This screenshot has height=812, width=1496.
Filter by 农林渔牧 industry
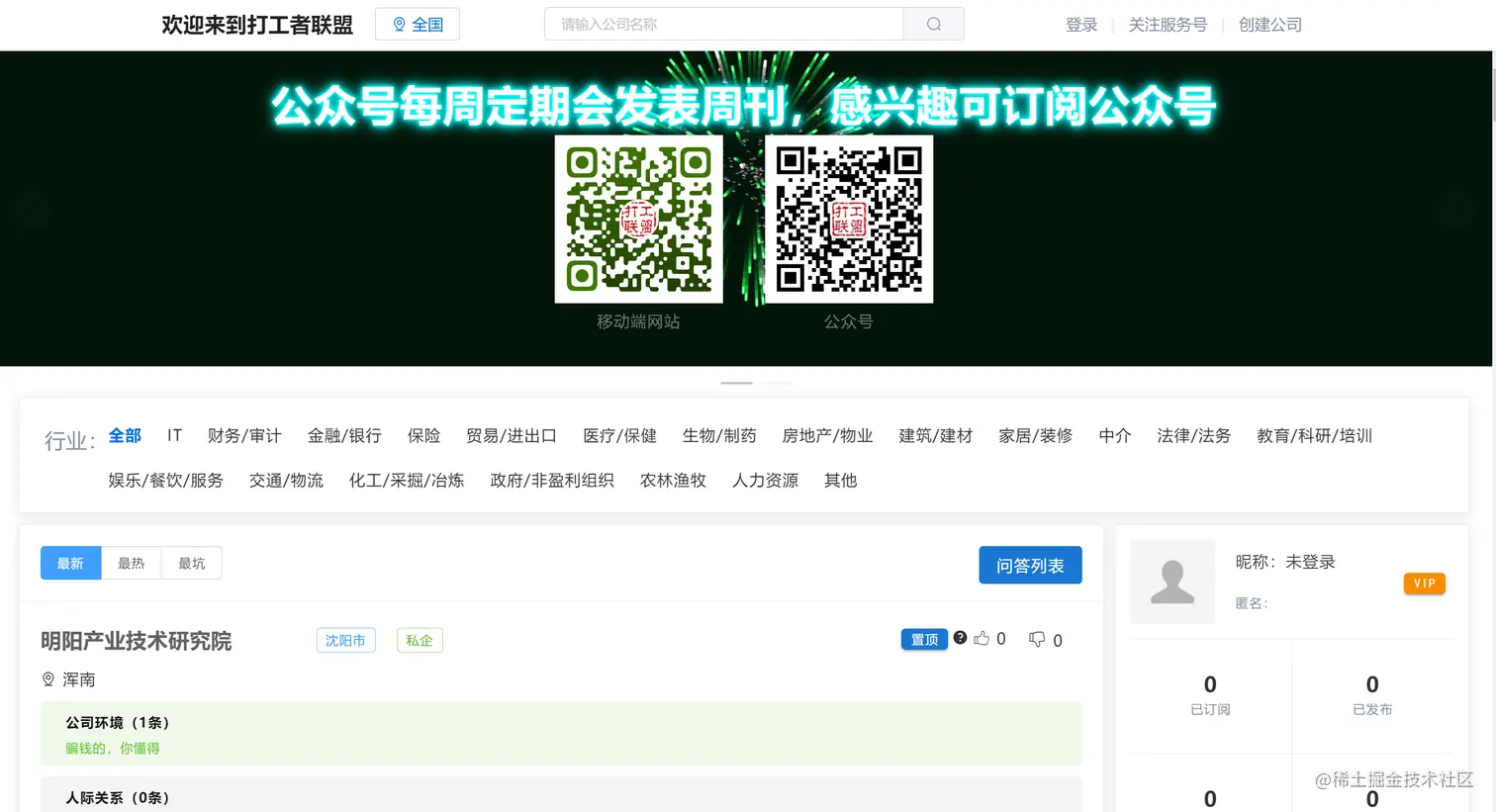coord(673,480)
